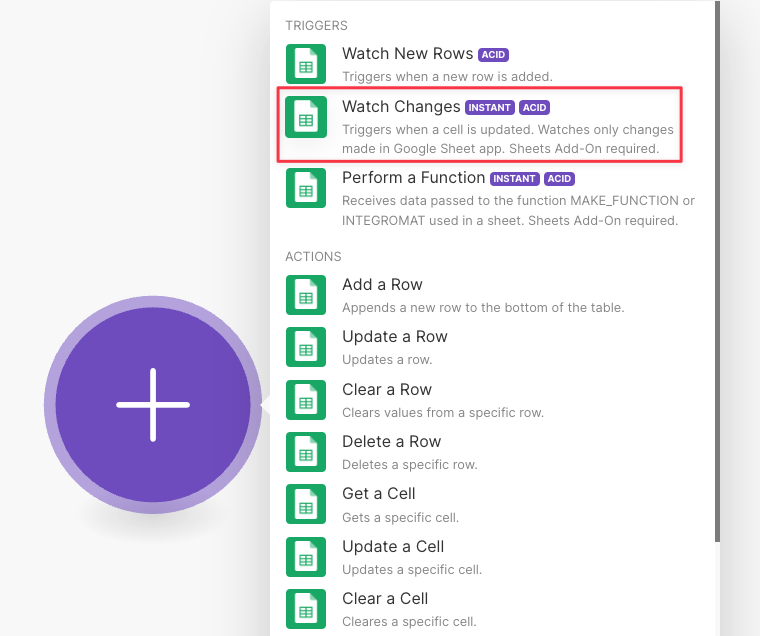Select Google Sheets icon for Update a Row
Screen dimensions: 760x636
(306, 347)
